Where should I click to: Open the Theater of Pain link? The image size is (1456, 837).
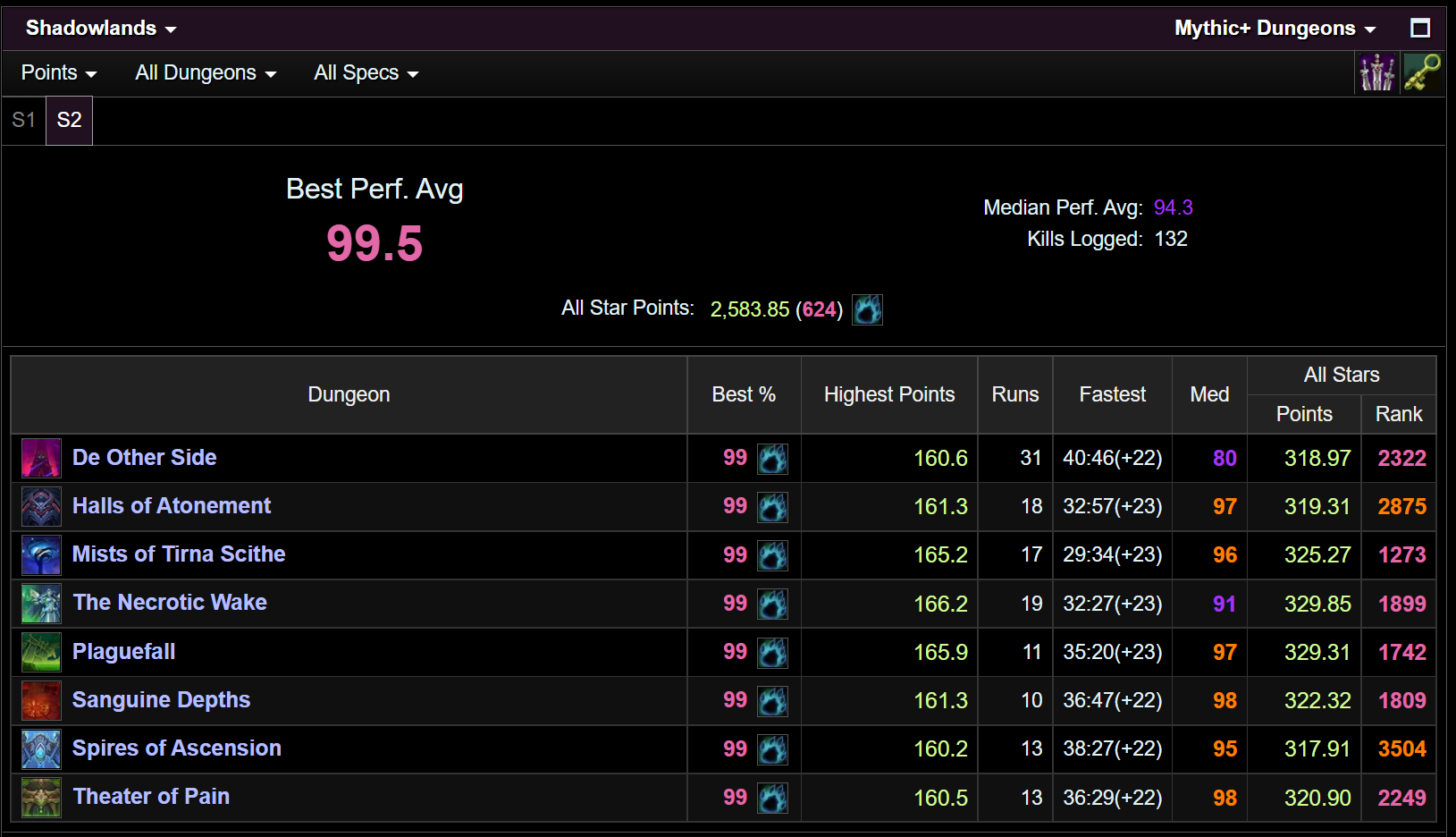pyautogui.click(x=151, y=797)
